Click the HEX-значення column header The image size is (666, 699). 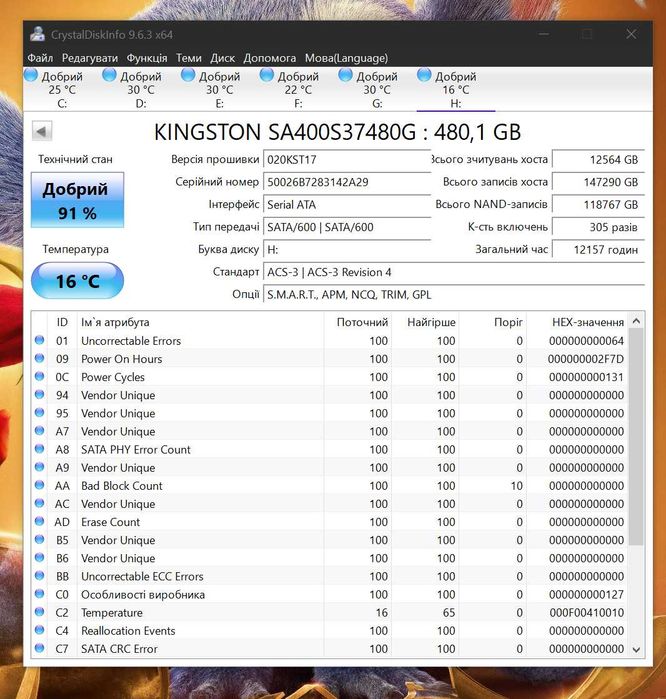tap(578, 322)
